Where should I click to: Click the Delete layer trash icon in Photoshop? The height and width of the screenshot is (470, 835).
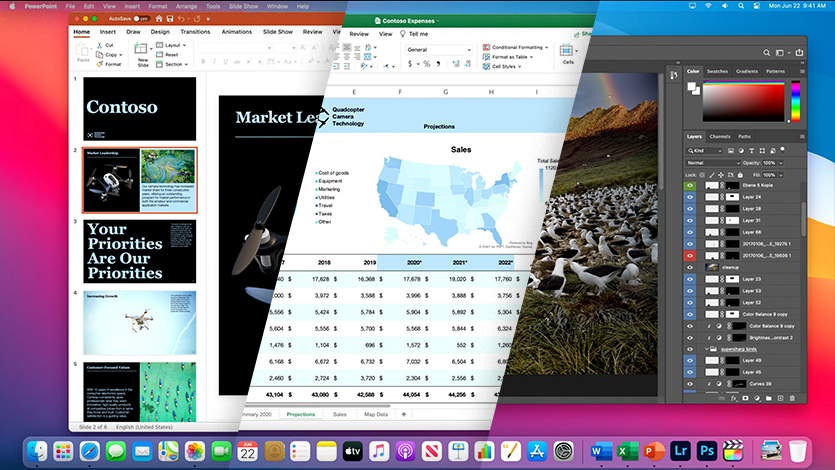point(792,398)
